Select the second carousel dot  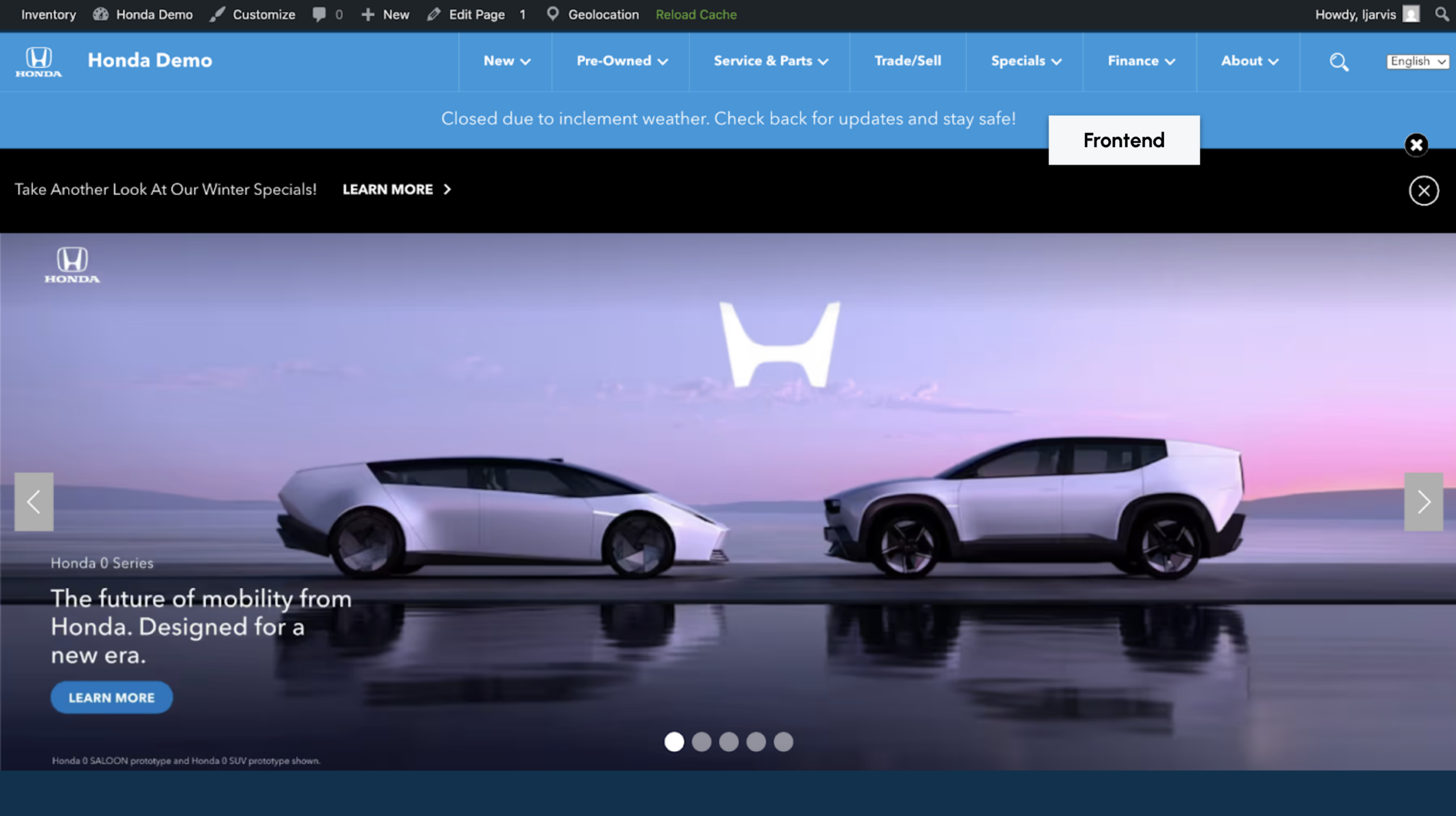pyautogui.click(x=701, y=741)
